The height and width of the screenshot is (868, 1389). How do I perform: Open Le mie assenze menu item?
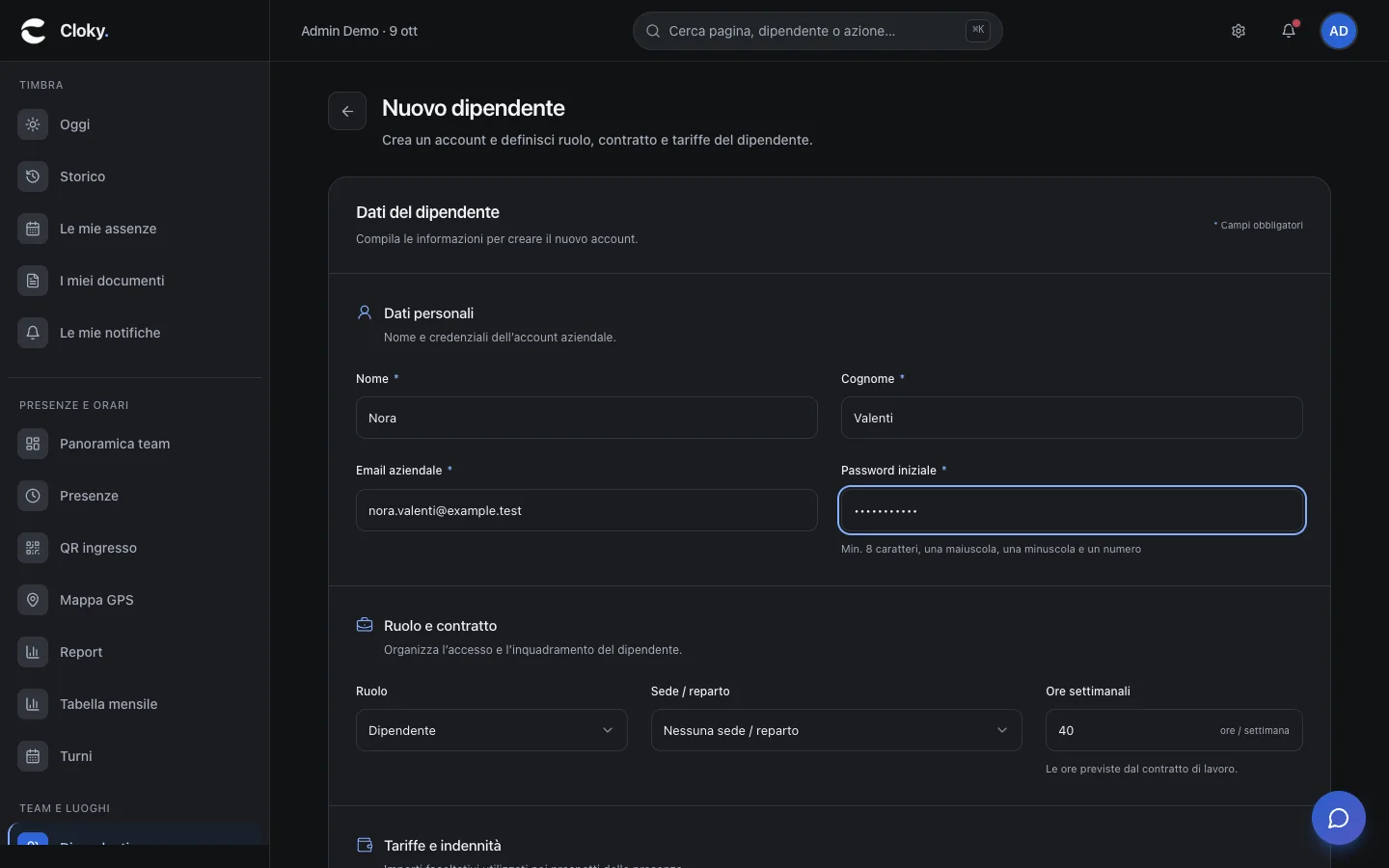pos(135,229)
